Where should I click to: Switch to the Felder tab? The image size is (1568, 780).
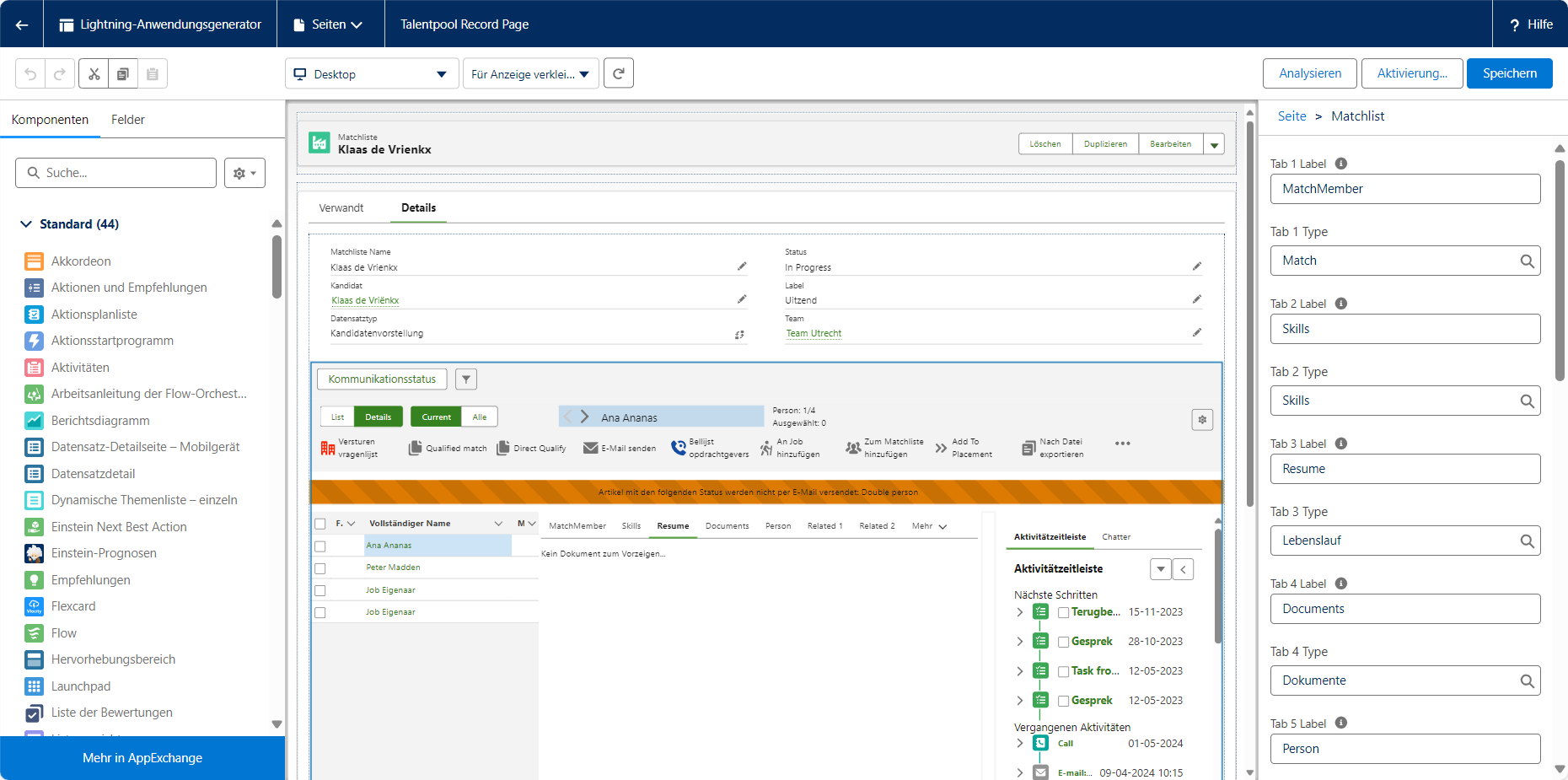click(x=128, y=120)
